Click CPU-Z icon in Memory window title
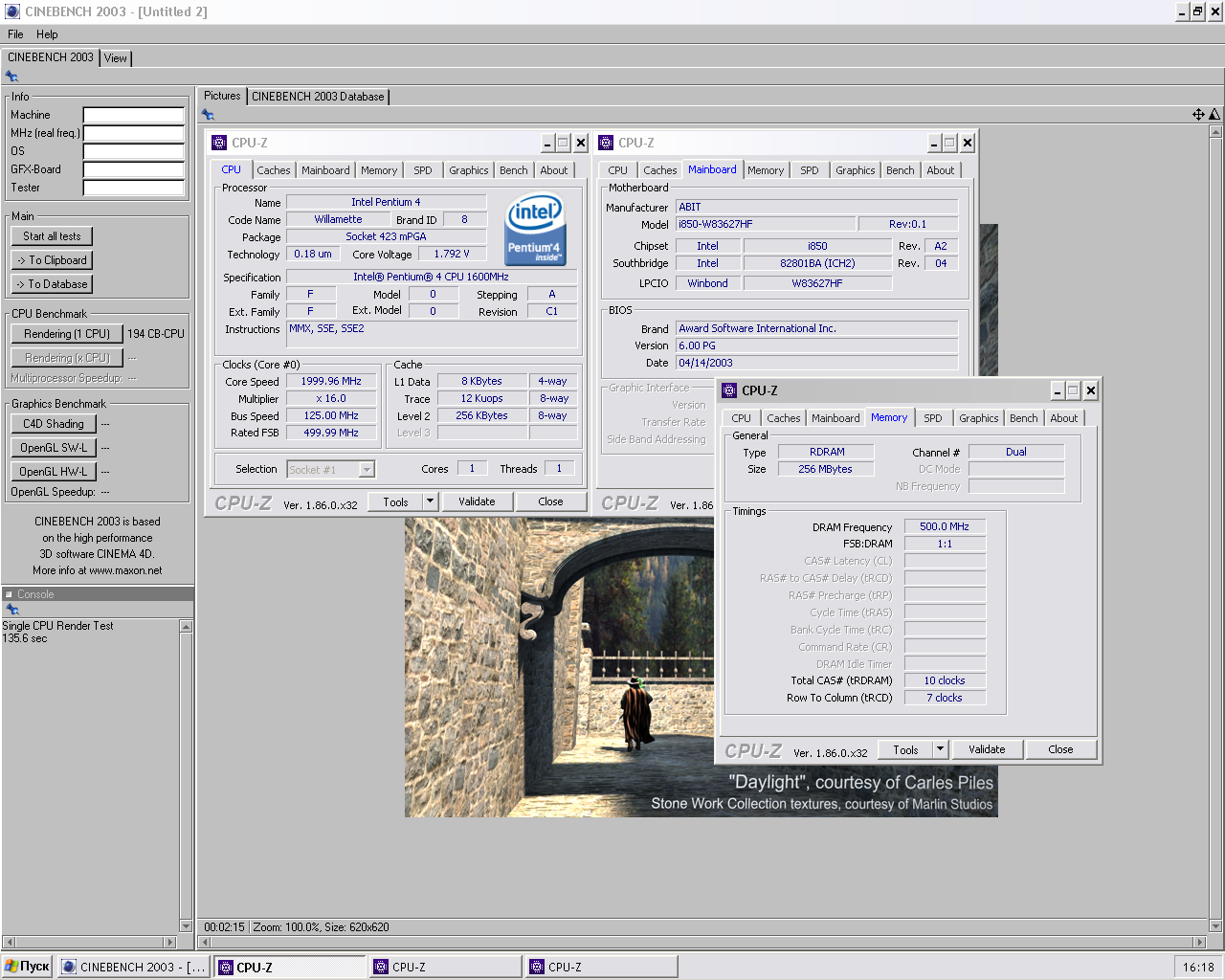Screen dimensions: 1225x980 tap(729, 390)
